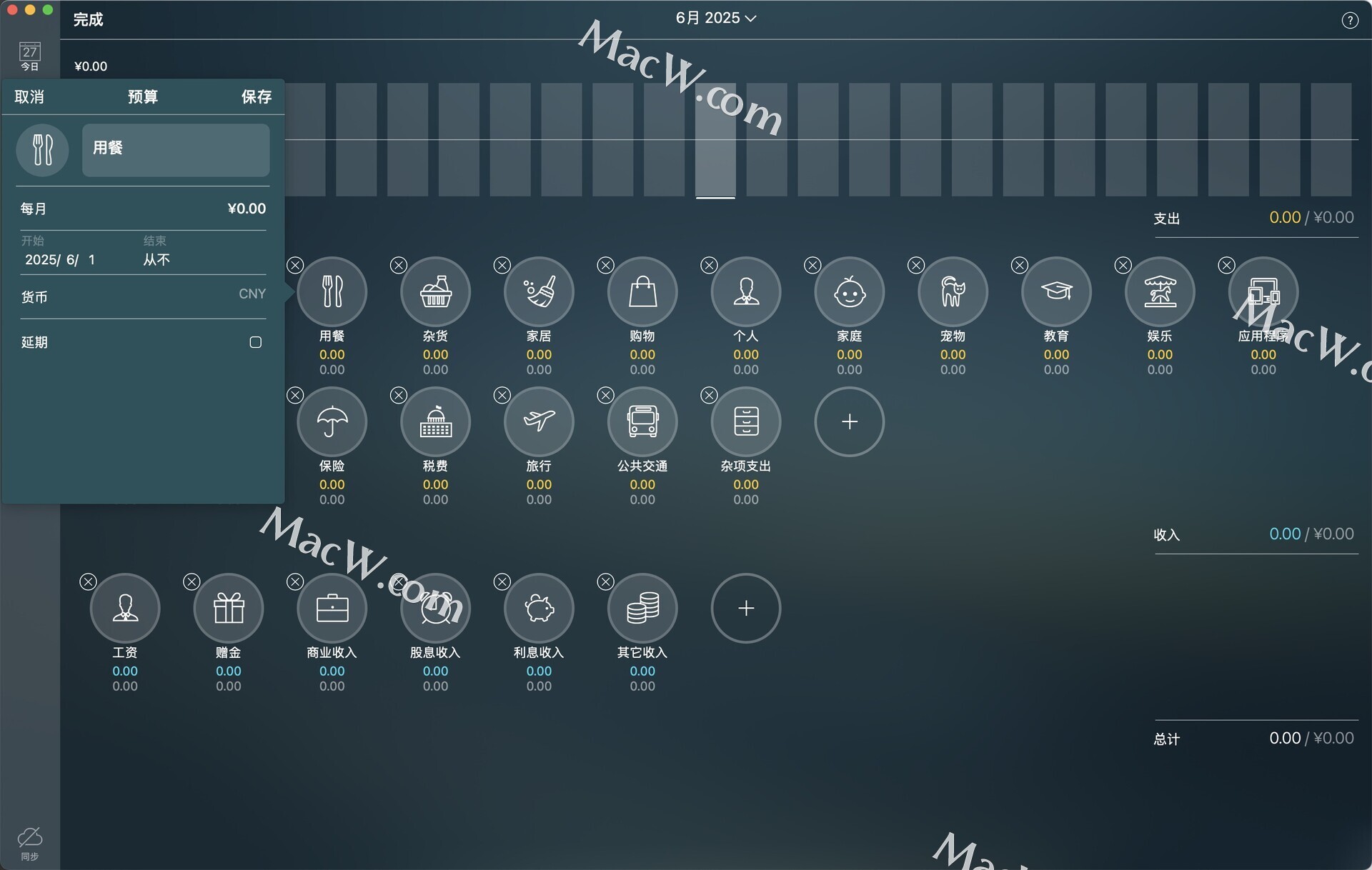
Task: Delete the 利息收入 category
Action: pos(502,581)
